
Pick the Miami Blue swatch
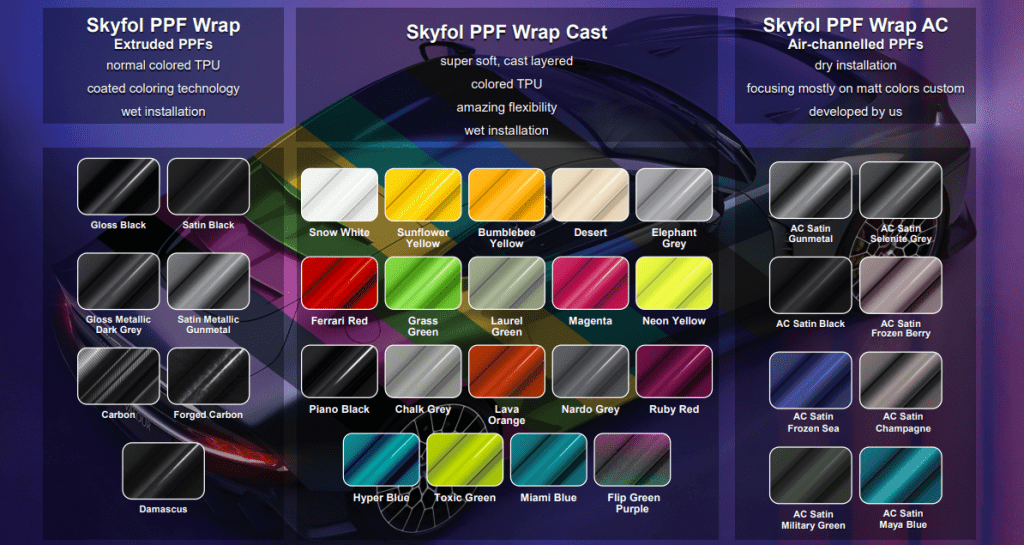pos(549,459)
